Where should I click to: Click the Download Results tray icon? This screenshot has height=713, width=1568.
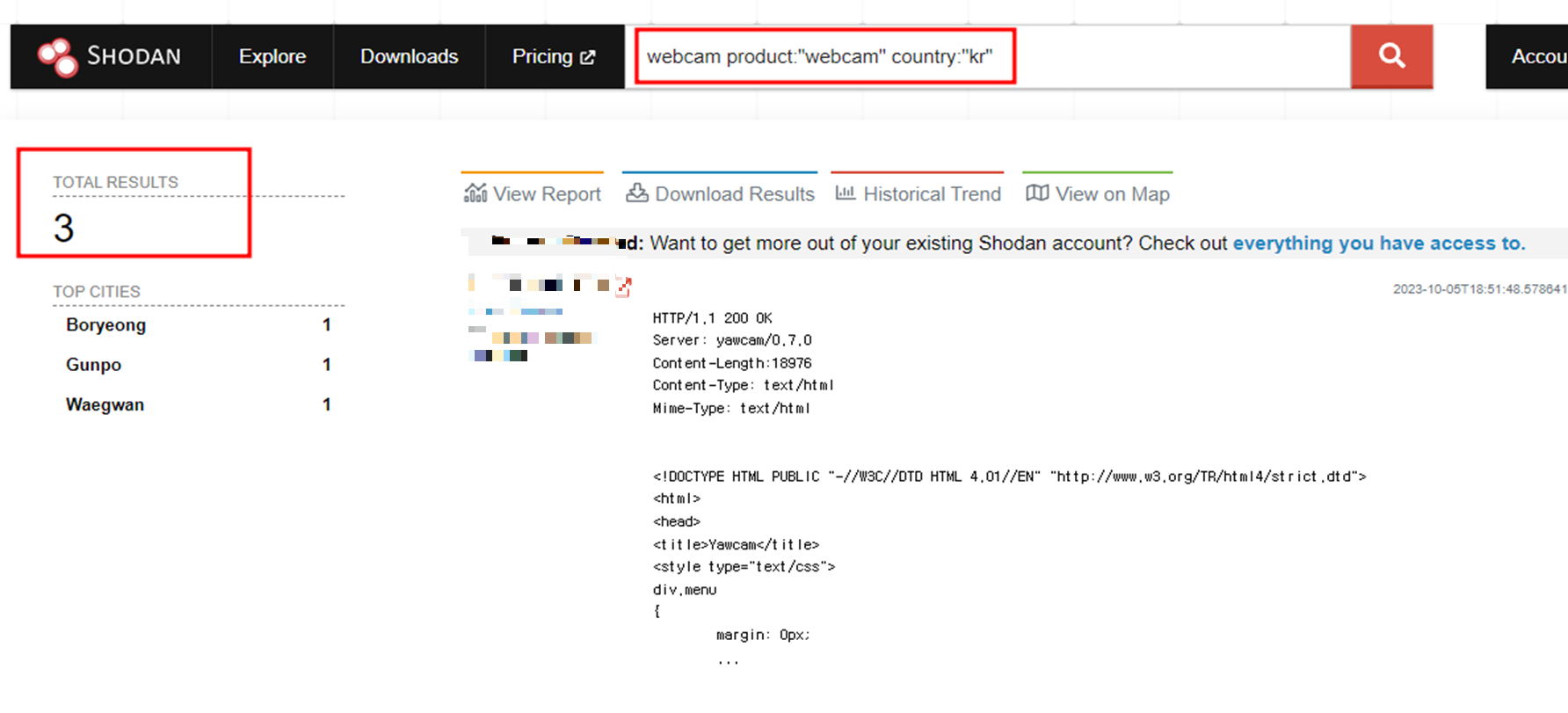point(637,193)
